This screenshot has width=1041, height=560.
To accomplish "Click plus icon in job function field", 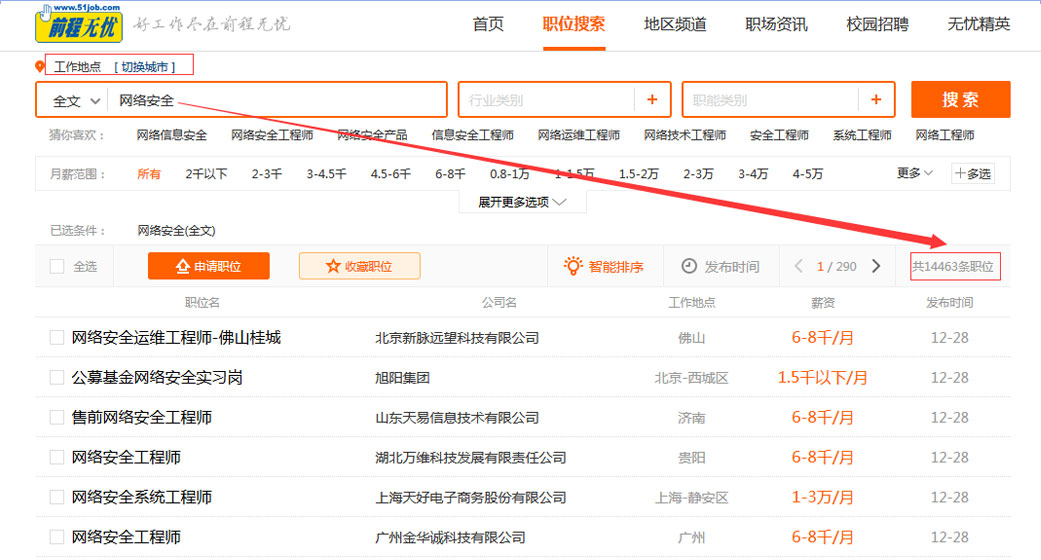I will click(x=876, y=100).
